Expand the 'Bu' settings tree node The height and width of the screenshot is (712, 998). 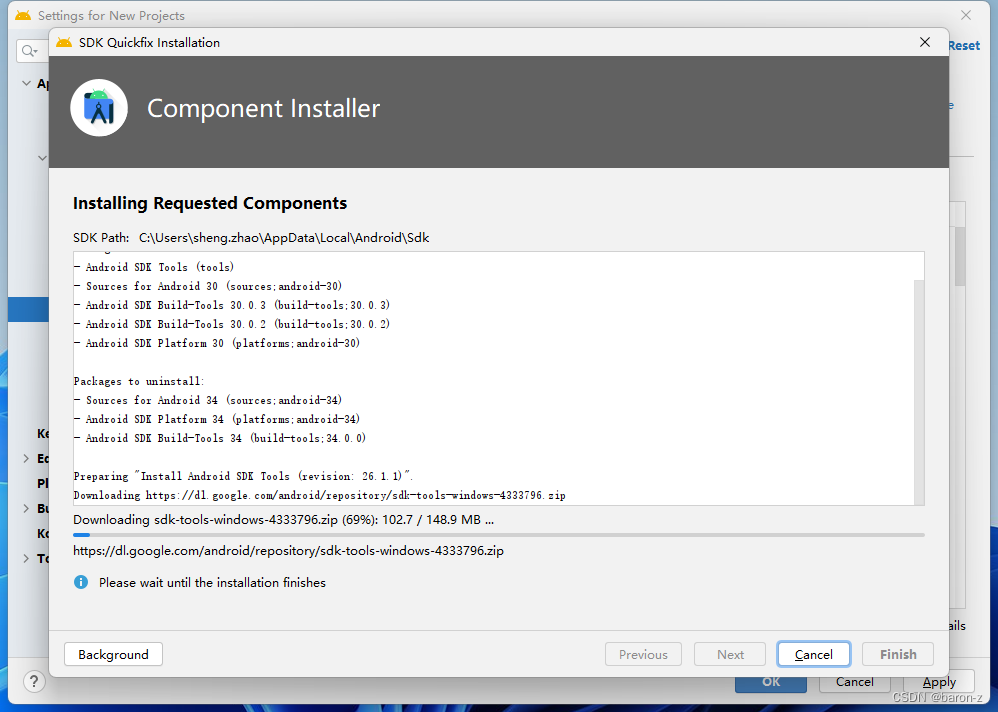[26, 508]
